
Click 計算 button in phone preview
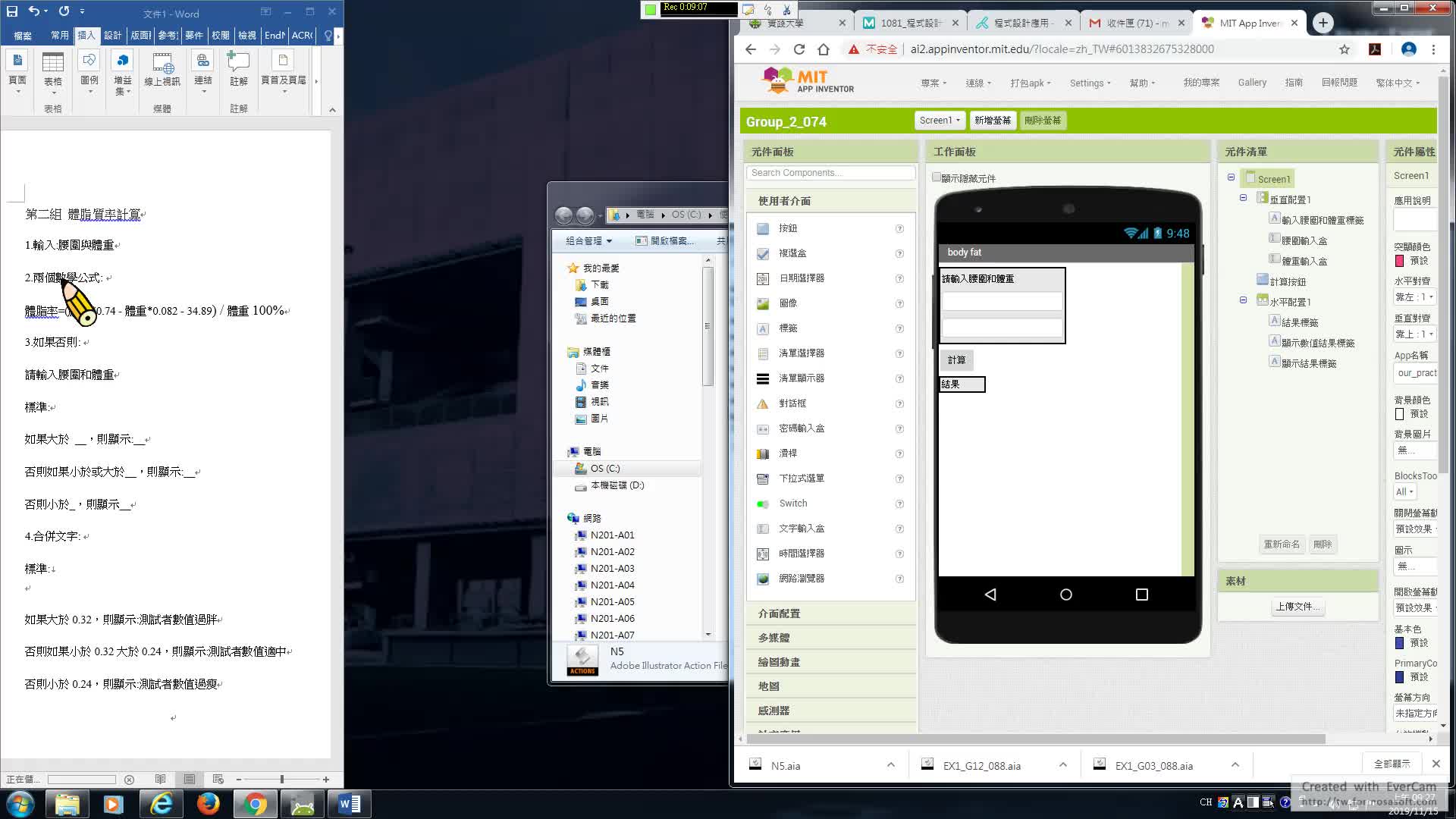click(x=957, y=360)
